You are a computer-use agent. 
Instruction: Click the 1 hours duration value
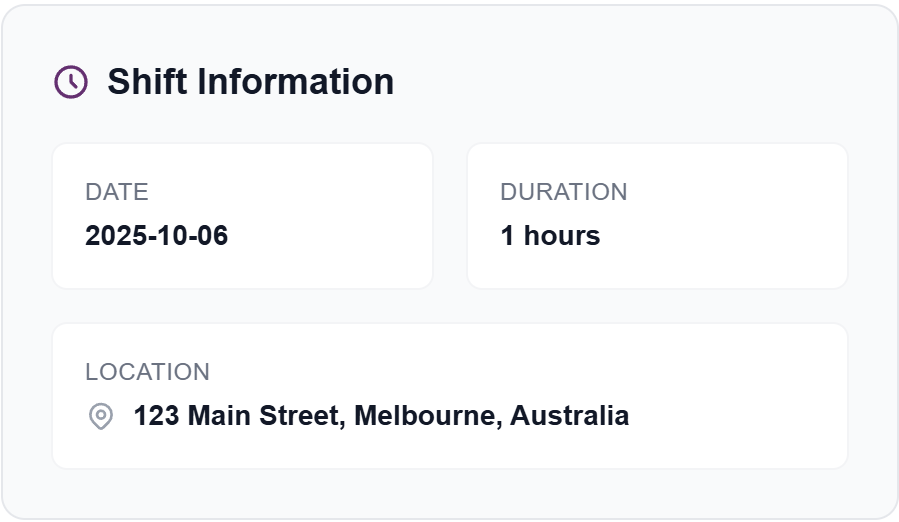(550, 236)
